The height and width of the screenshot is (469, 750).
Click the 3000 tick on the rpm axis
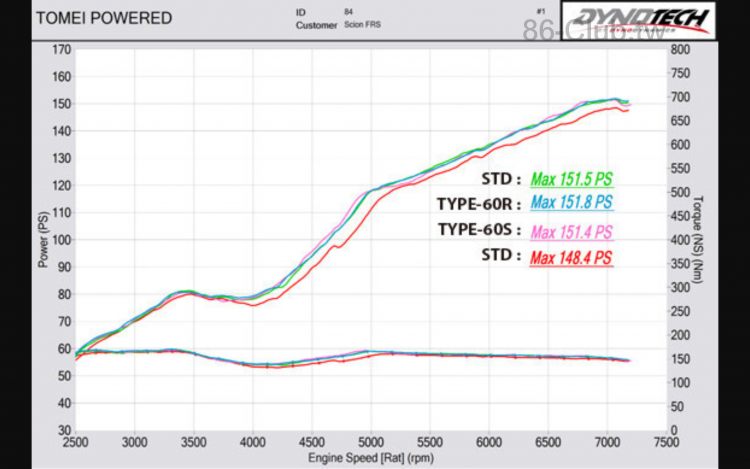point(134,442)
